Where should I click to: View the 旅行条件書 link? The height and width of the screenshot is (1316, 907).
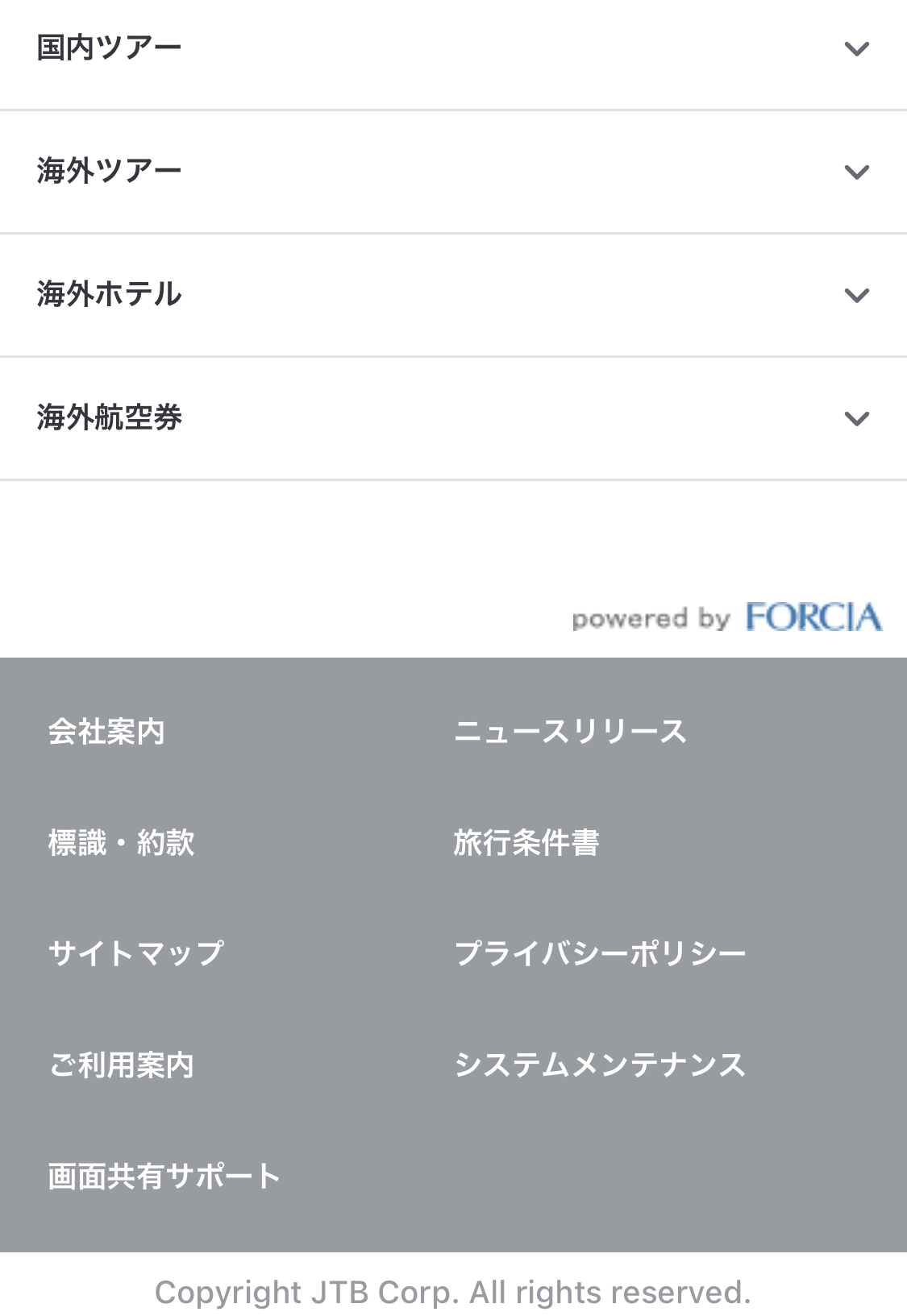(x=526, y=843)
